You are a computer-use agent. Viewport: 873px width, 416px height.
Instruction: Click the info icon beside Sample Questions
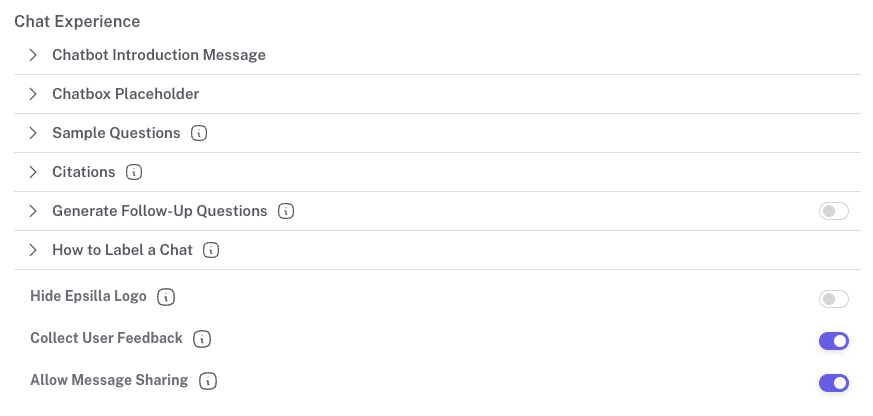coord(199,133)
